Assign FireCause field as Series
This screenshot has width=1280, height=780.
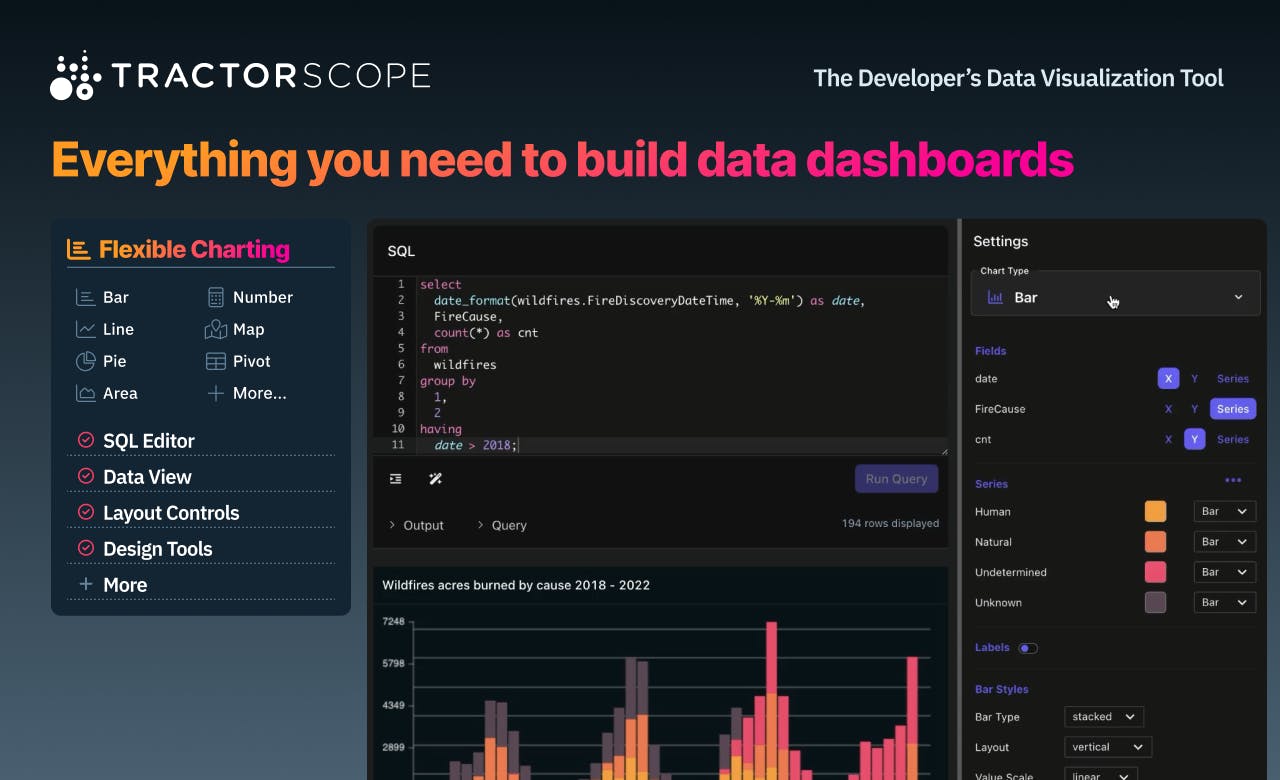1232,409
